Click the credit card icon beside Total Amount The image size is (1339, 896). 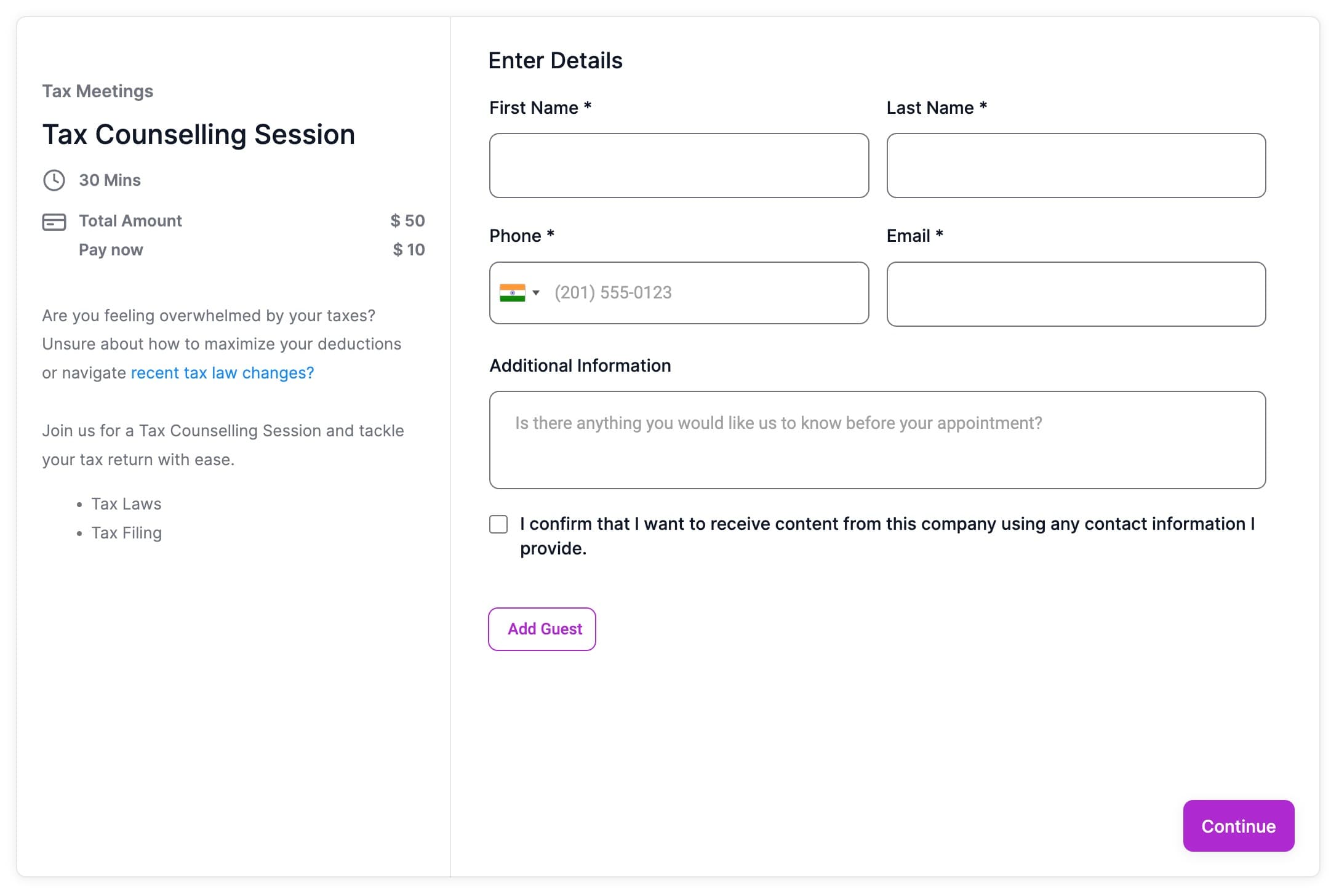(54, 222)
